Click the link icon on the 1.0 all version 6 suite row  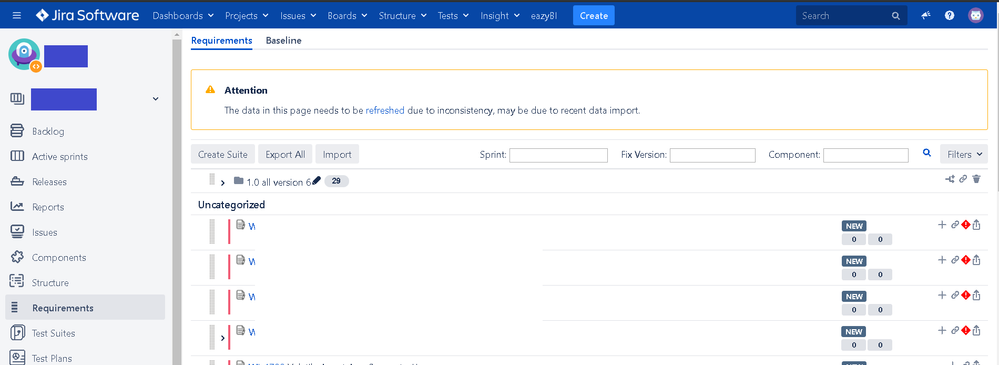point(963,180)
